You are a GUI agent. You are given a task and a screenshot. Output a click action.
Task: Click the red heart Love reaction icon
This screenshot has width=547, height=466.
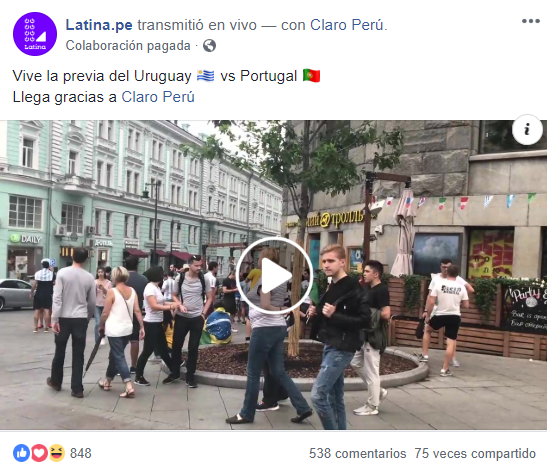pyautogui.click(x=39, y=453)
